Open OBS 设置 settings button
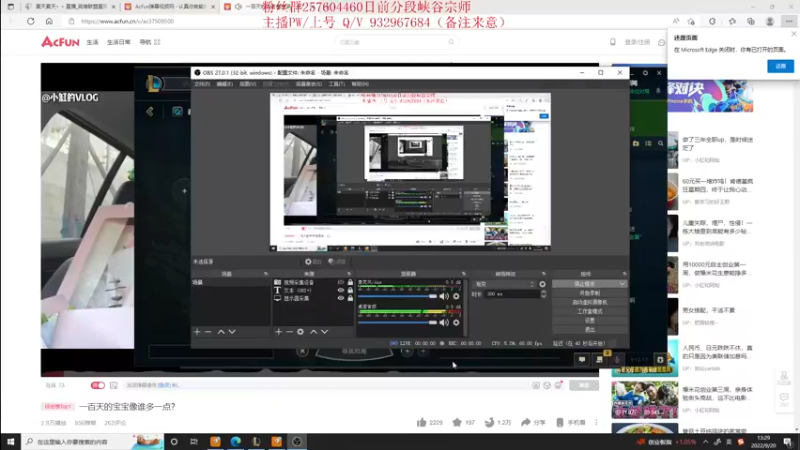 click(589, 320)
